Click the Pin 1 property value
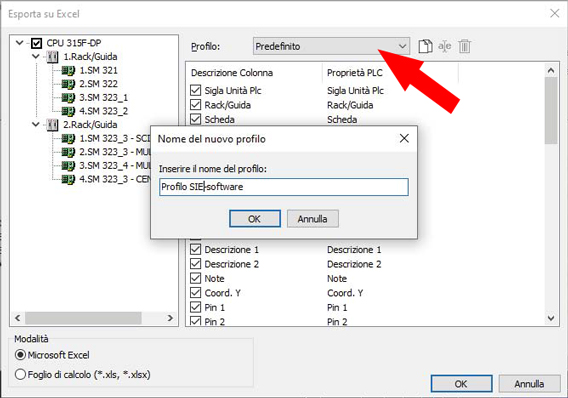This screenshot has height=398, width=568. tap(337, 307)
